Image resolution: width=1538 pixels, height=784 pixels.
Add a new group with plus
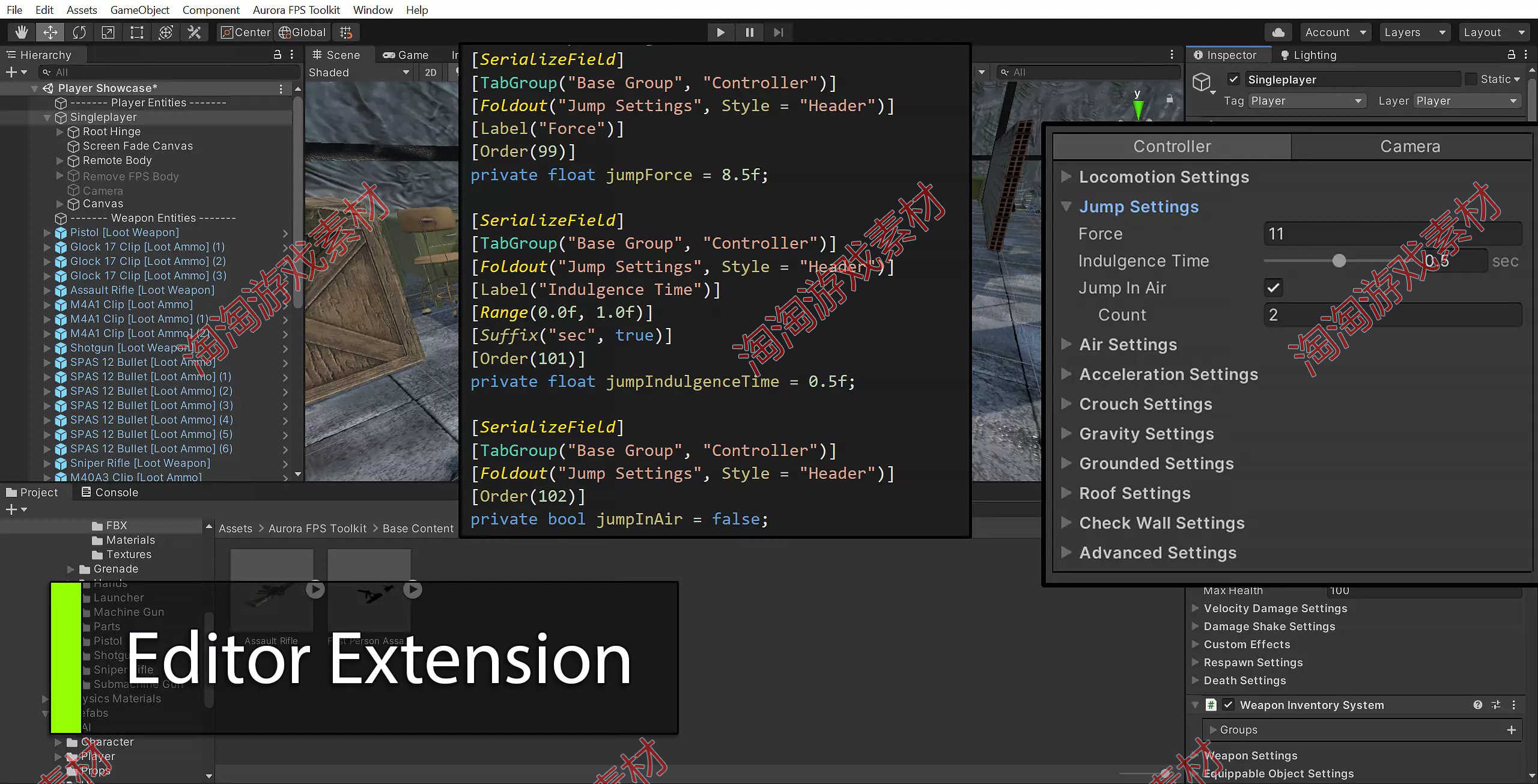point(1512,730)
